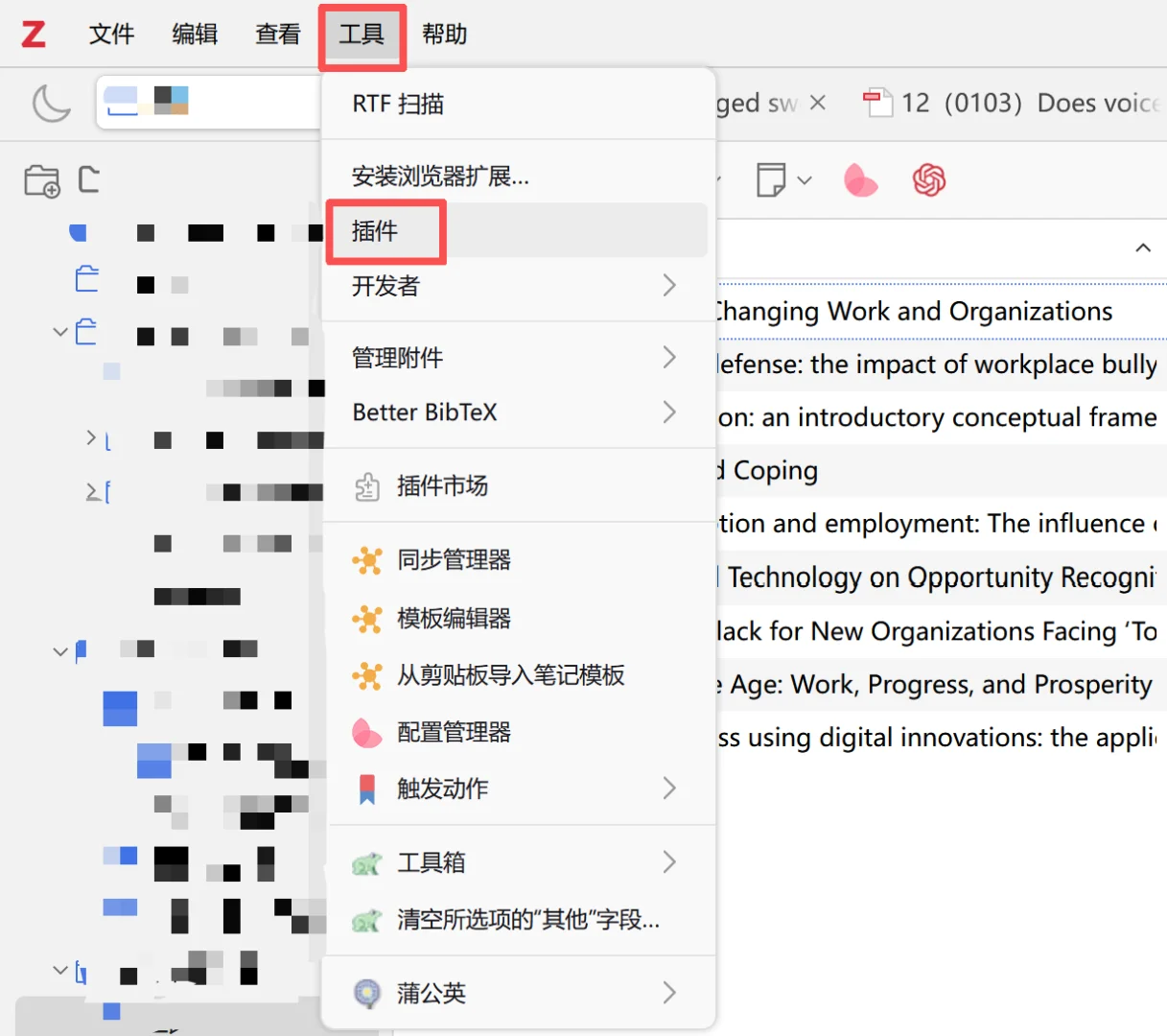Viewport: 1167px width, 1036px height.
Task: Choose RTF 扫描 from the Tools menu
Action: click(x=398, y=104)
